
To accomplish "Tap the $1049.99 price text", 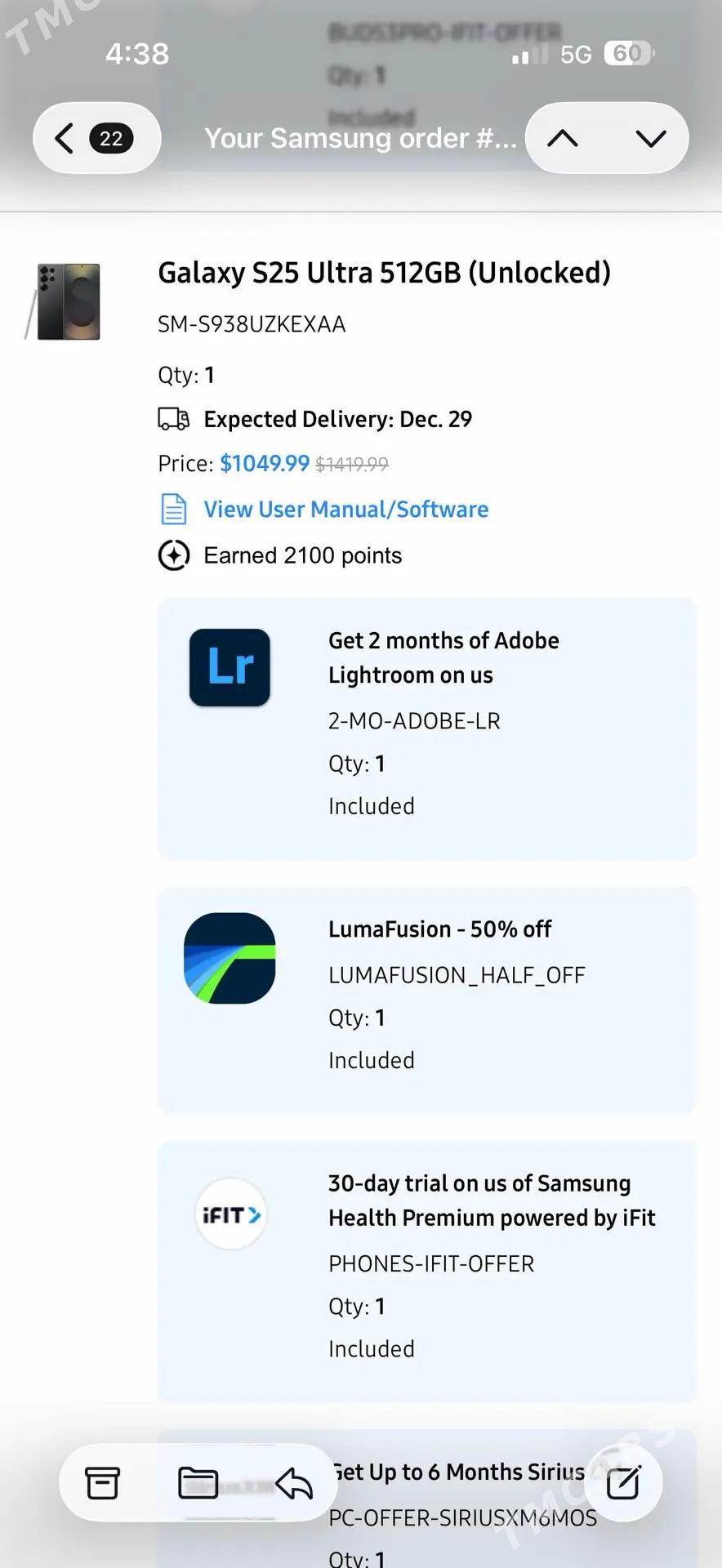I will 265,464.
